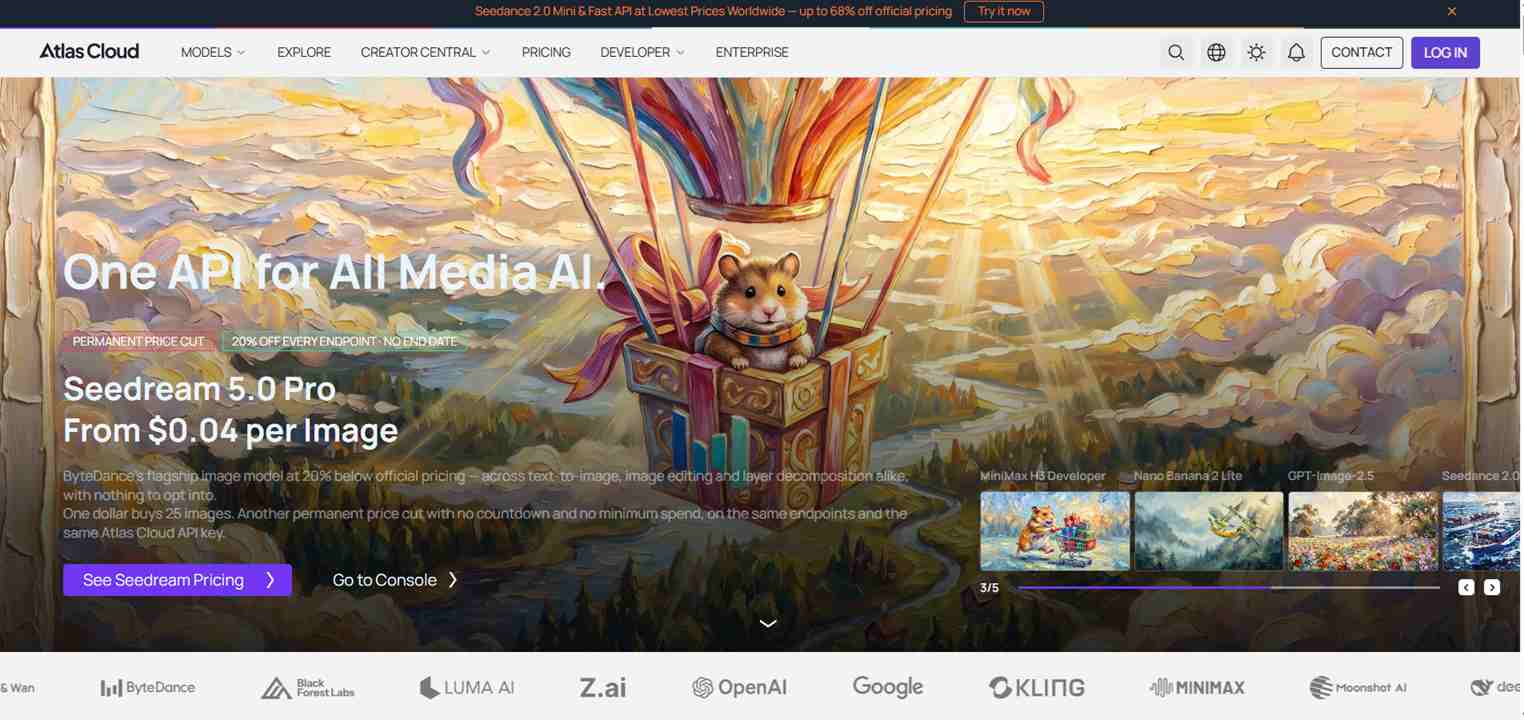
Task: Select the KLING logo
Action: click(x=1037, y=687)
